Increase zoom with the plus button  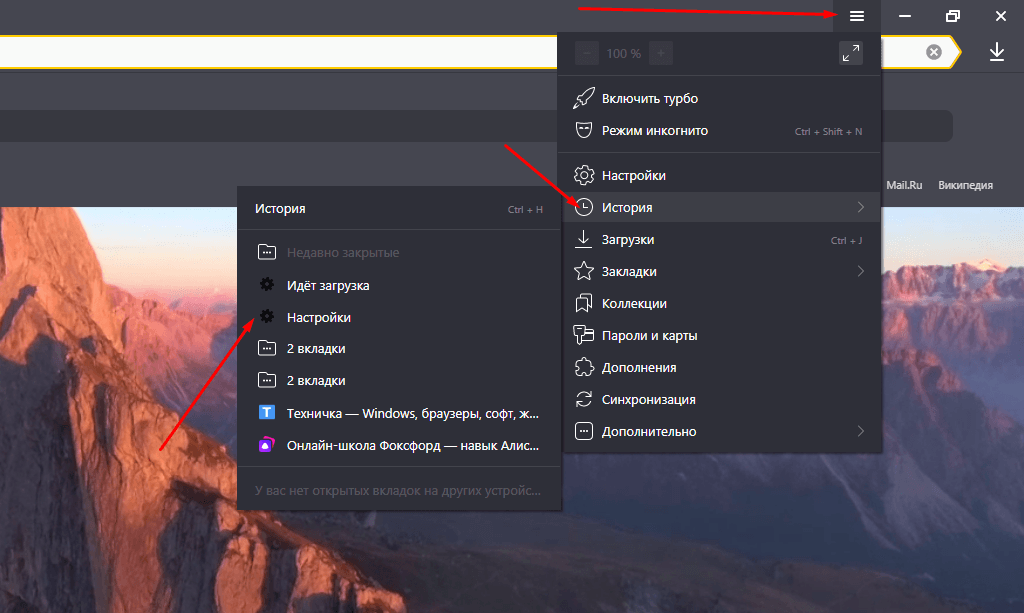[660, 53]
